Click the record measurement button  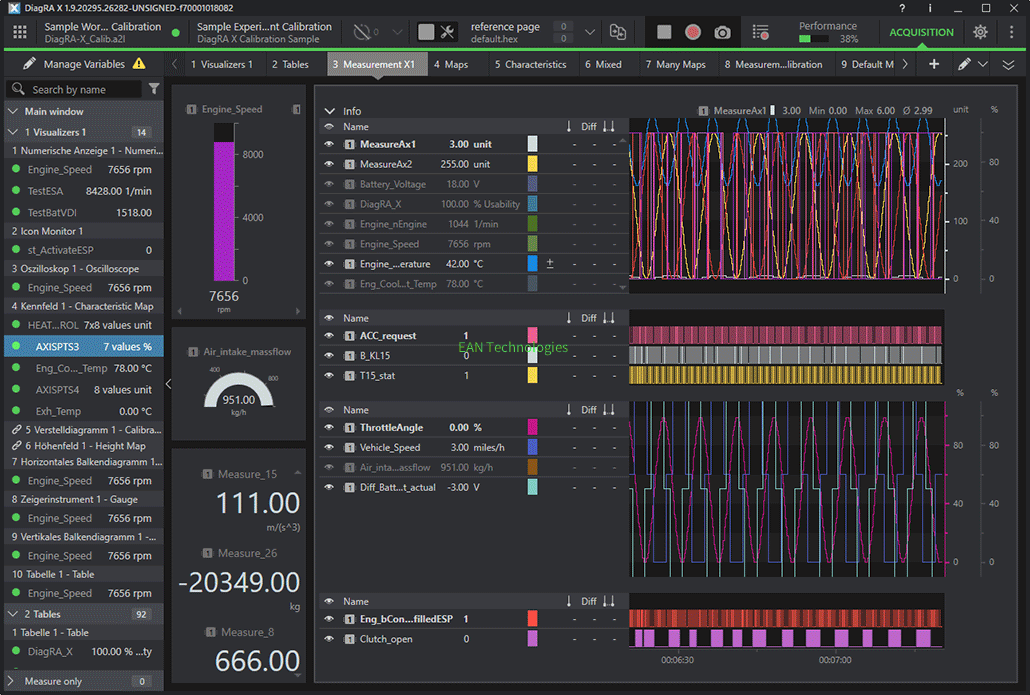693,32
